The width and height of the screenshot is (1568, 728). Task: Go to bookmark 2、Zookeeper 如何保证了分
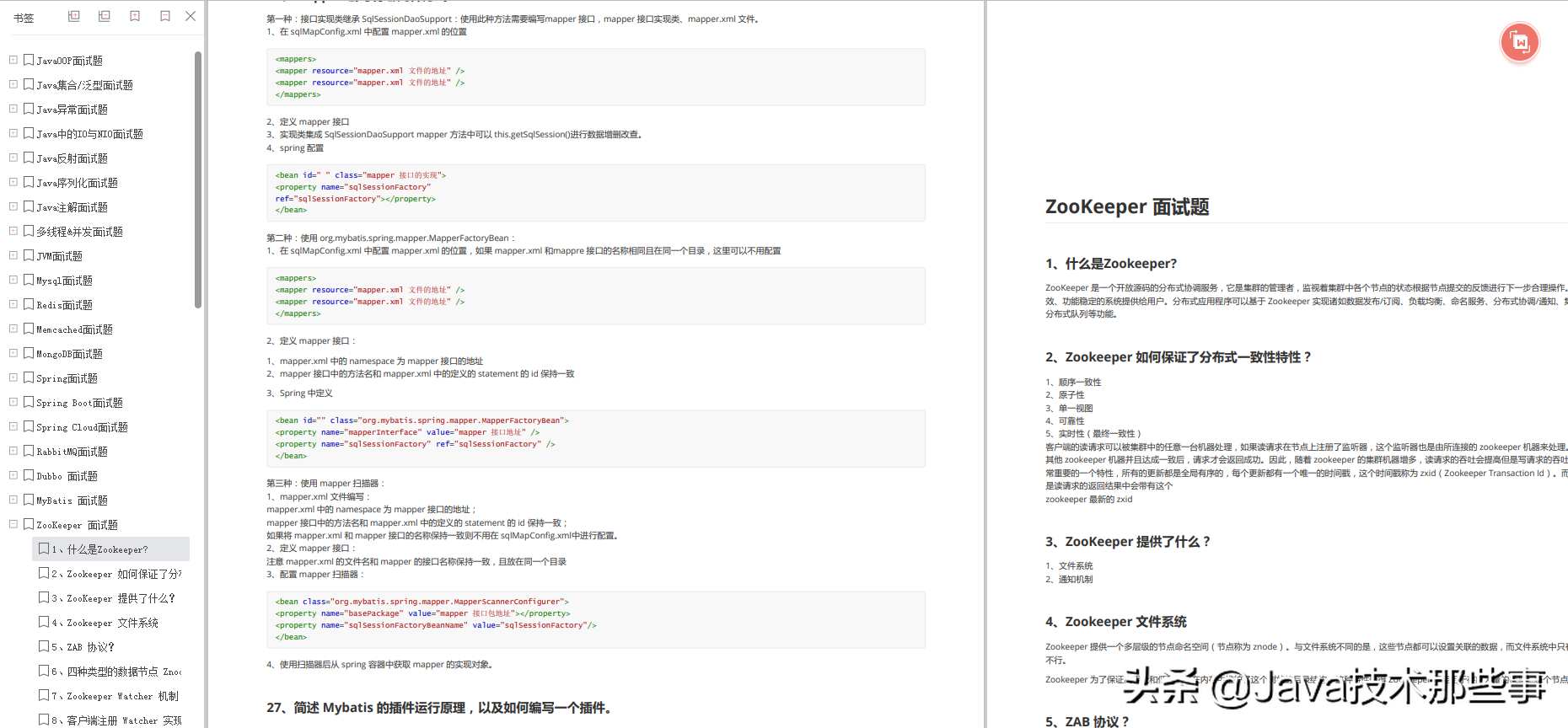point(116,574)
